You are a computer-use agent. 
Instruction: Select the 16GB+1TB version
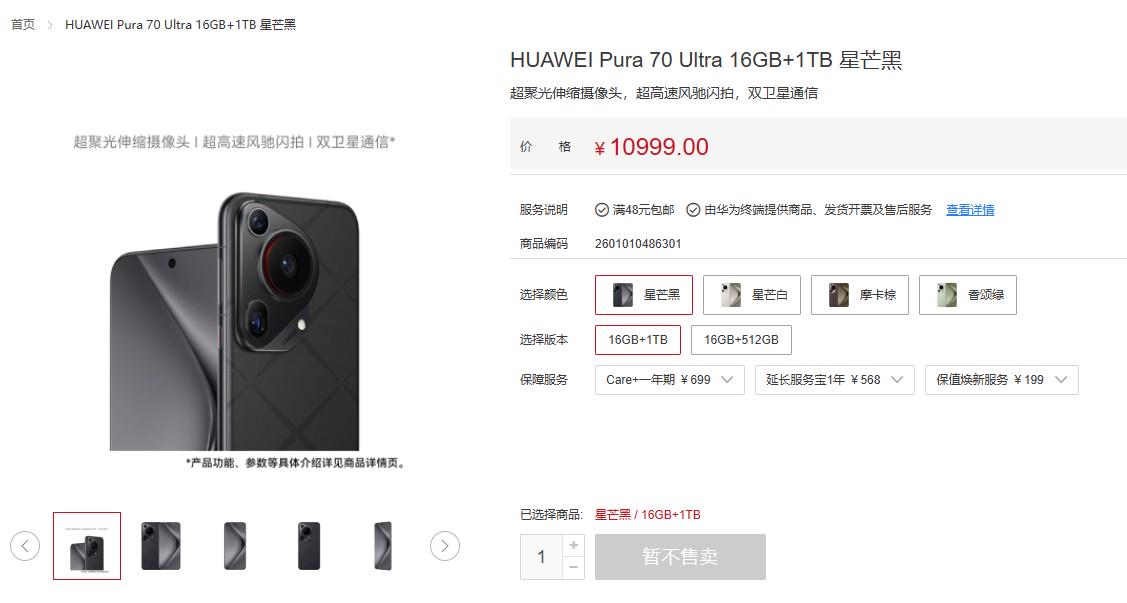point(638,340)
